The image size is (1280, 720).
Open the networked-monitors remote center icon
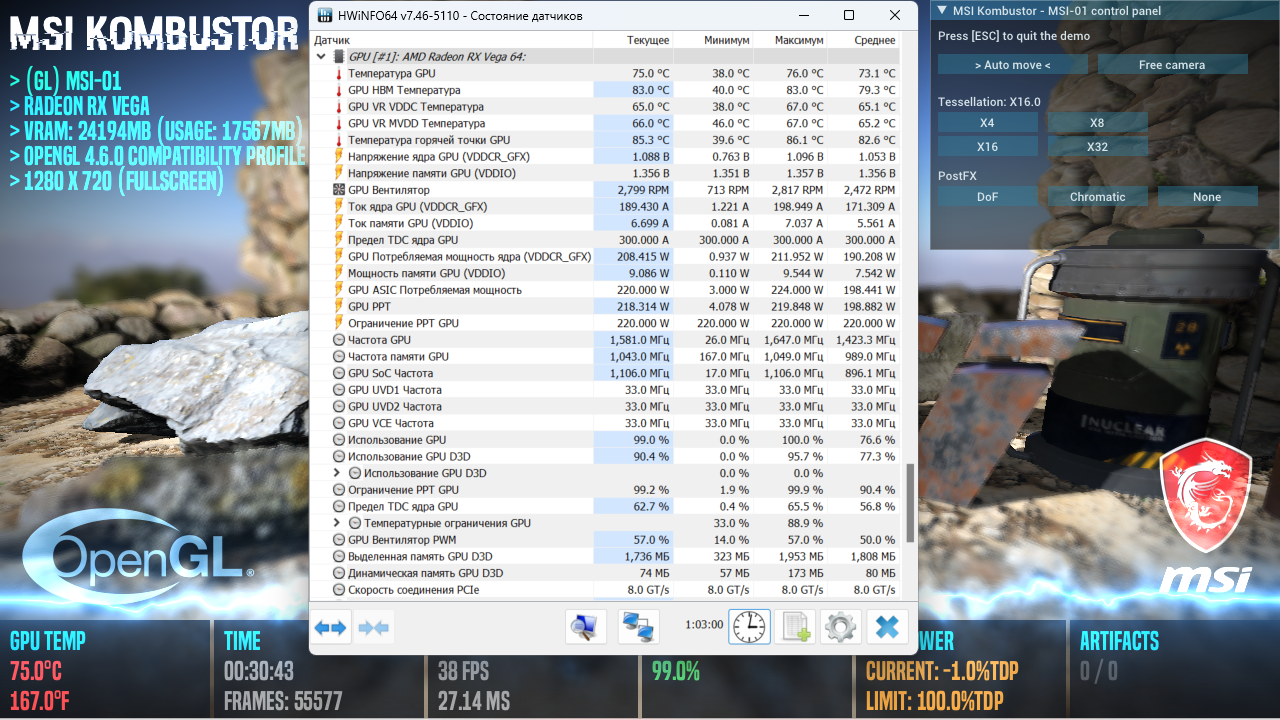(x=638, y=627)
